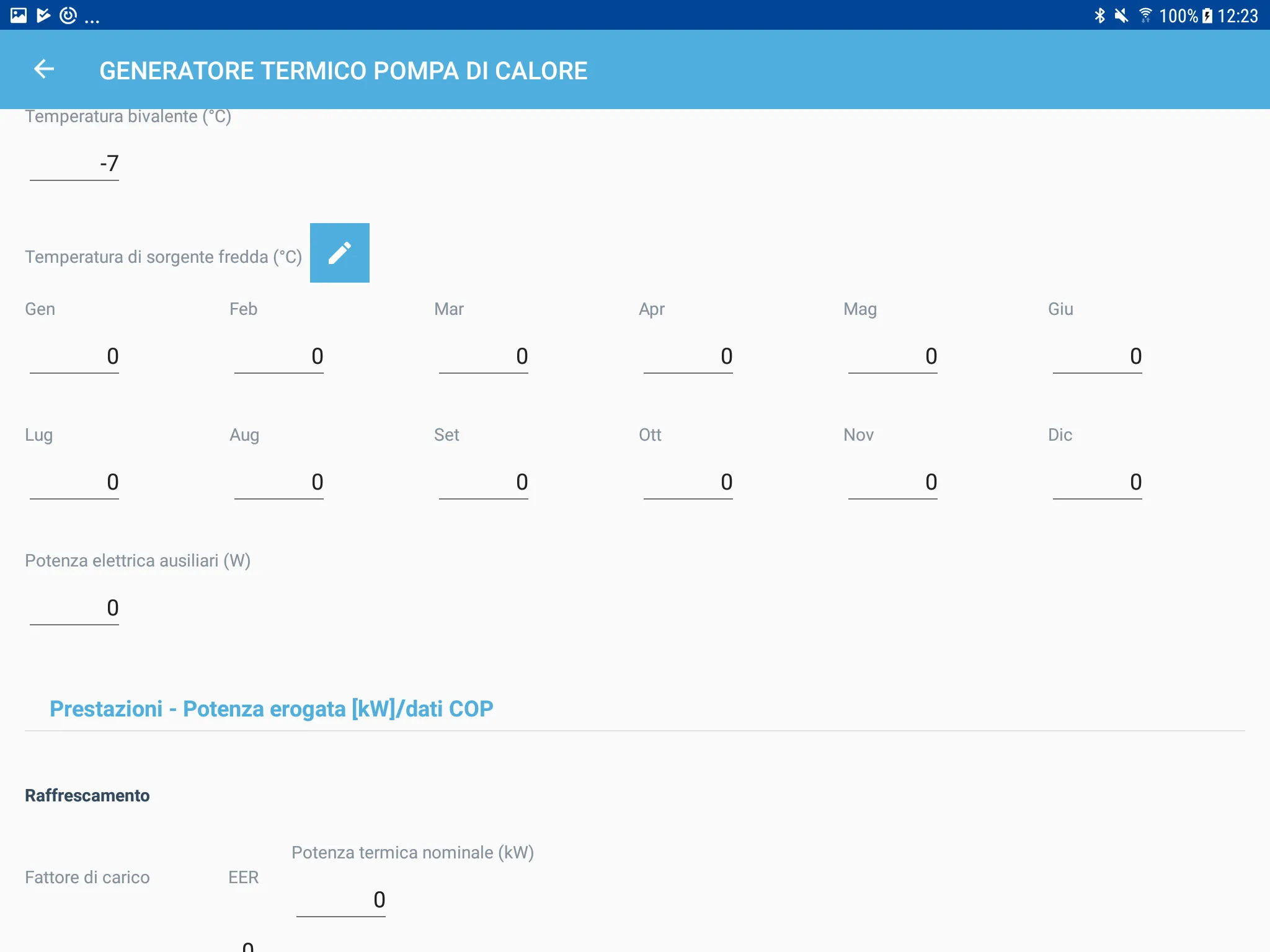
Task: Edit the Nov temperature field
Action: pos(893,483)
